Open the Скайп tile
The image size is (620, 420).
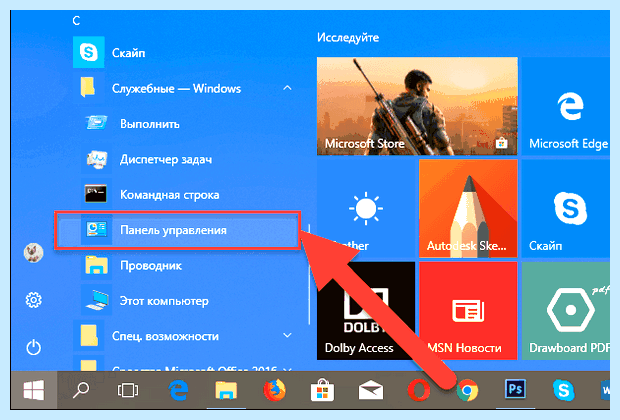click(x=566, y=208)
